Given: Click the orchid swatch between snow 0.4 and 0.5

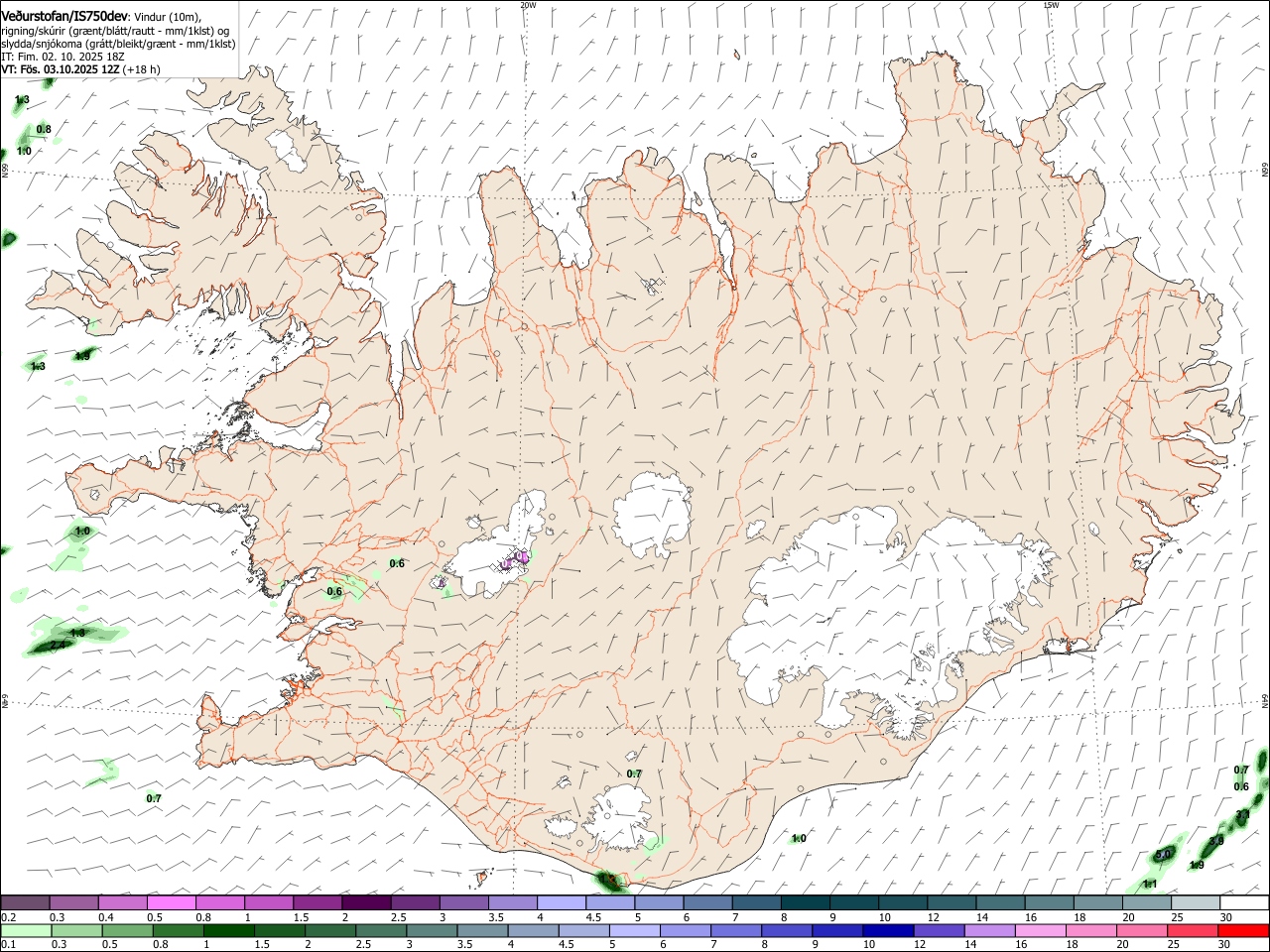Looking at the screenshot, I should click(123, 902).
